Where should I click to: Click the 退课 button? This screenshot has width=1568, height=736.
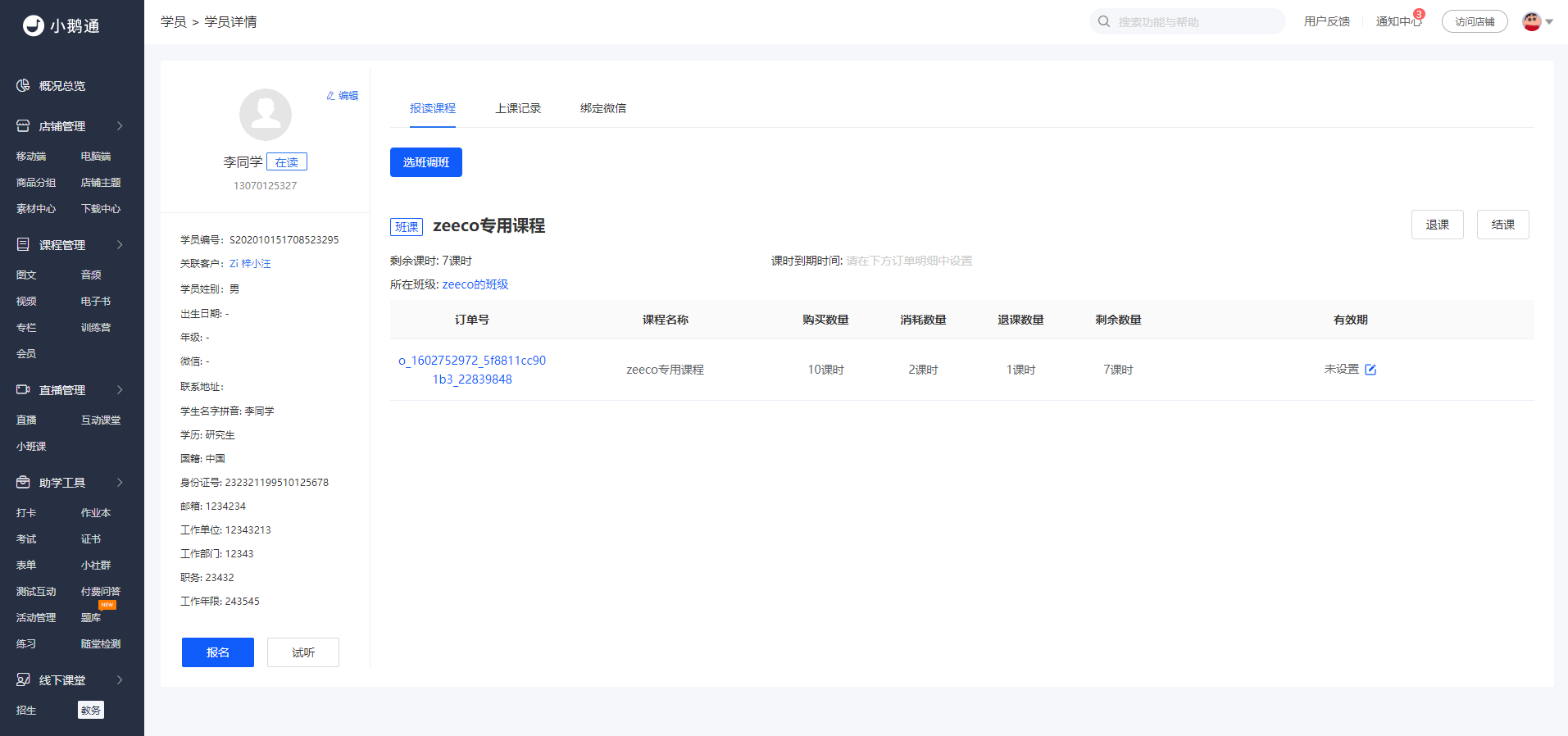point(1438,225)
